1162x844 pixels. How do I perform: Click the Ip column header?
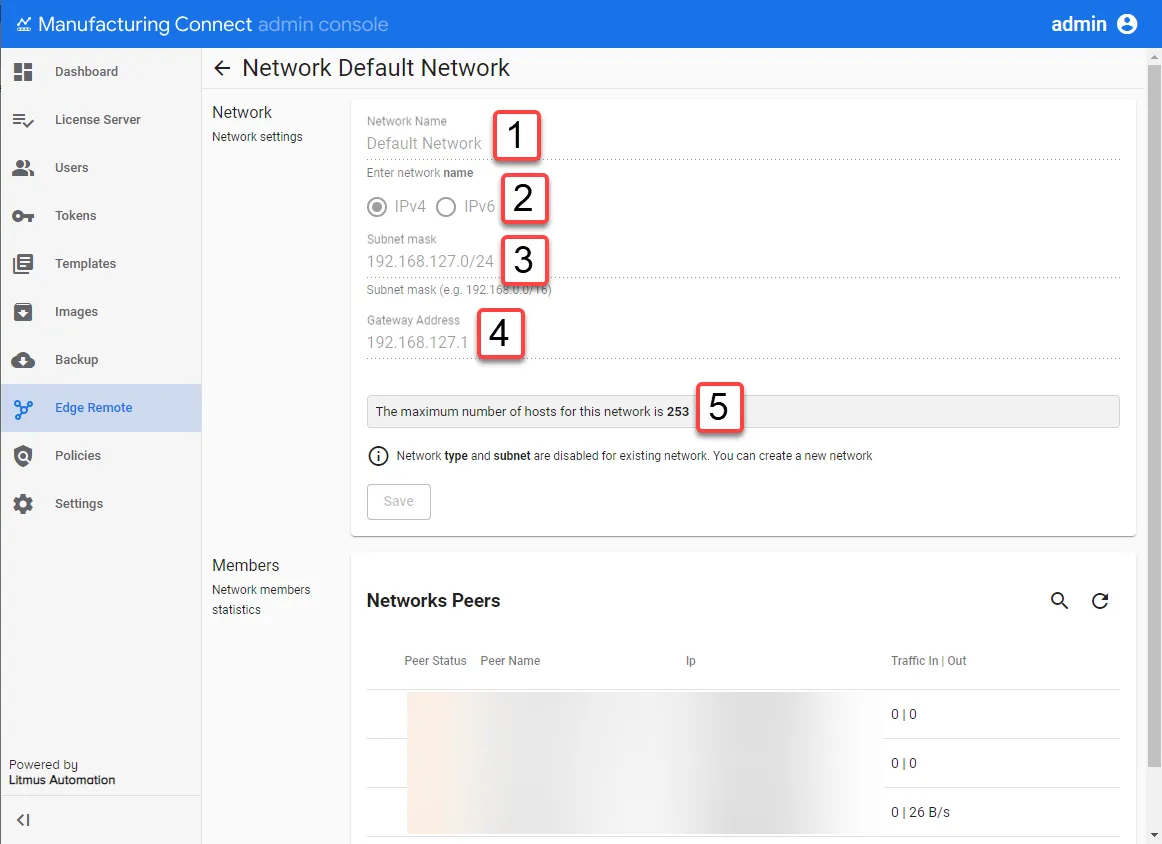point(690,661)
